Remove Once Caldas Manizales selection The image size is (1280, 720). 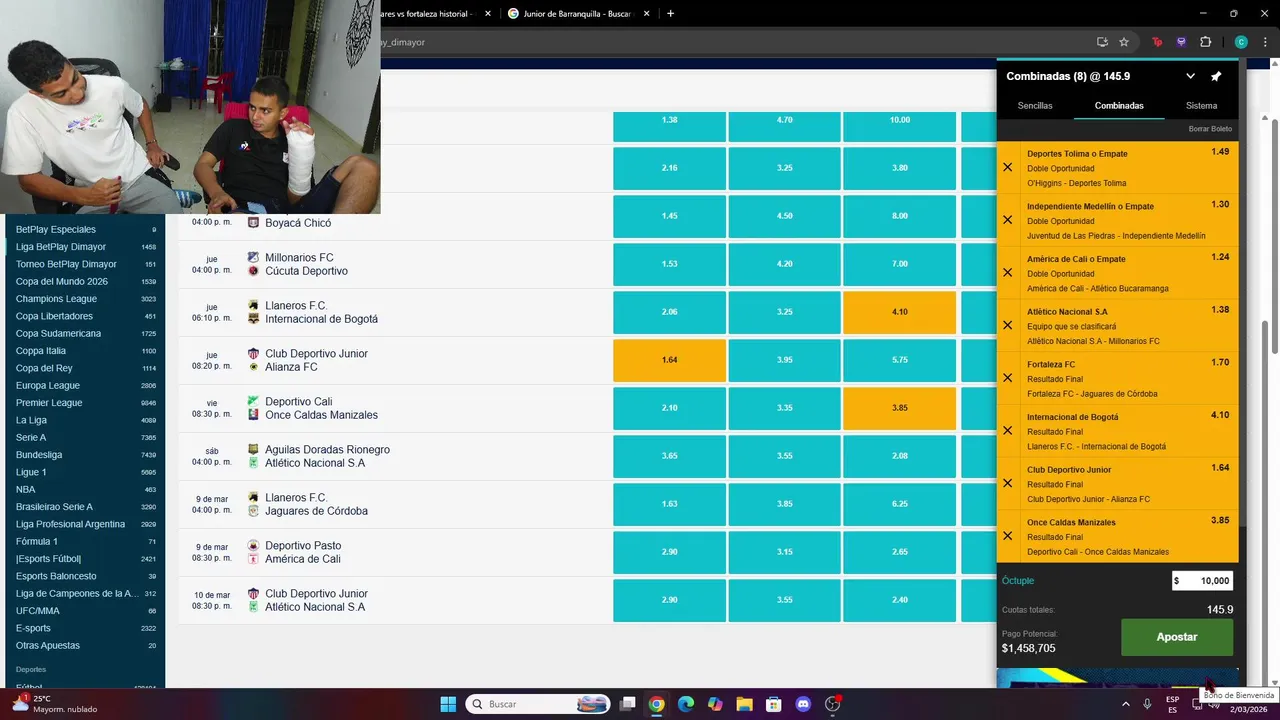(1008, 536)
